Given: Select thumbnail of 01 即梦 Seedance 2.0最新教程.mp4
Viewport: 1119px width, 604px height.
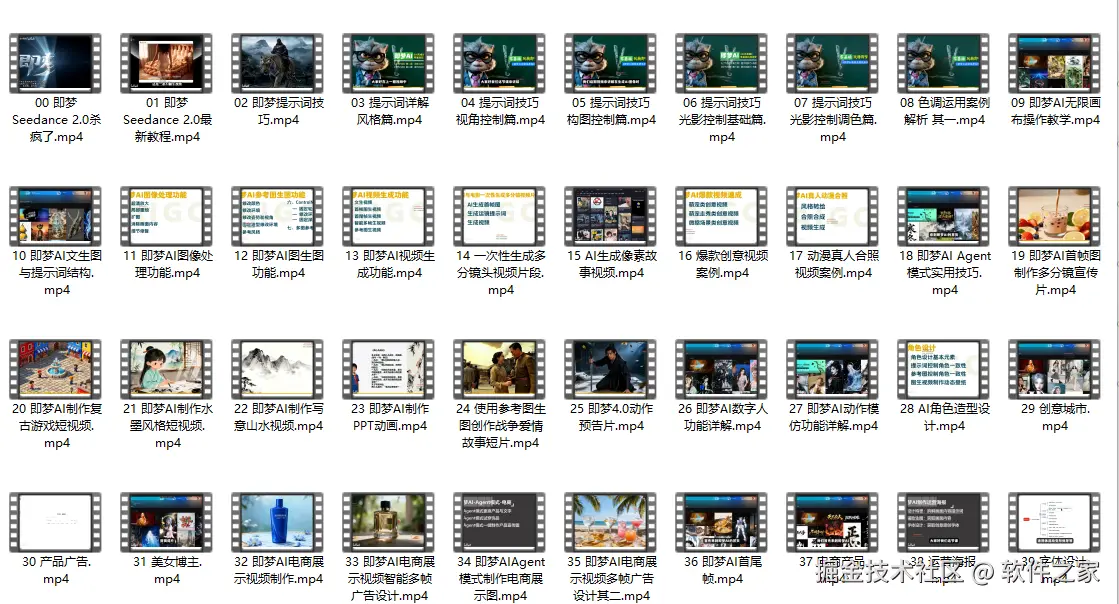Looking at the screenshot, I should [166, 63].
